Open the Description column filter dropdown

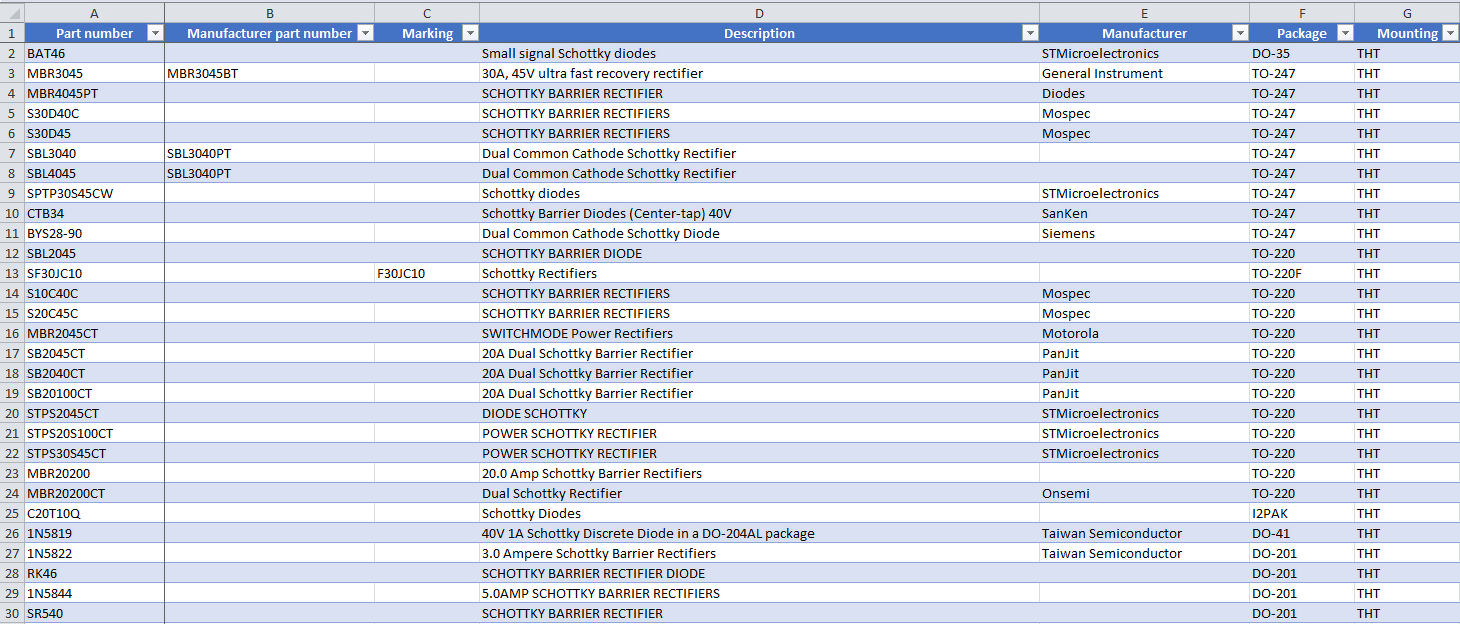pos(1030,33)
